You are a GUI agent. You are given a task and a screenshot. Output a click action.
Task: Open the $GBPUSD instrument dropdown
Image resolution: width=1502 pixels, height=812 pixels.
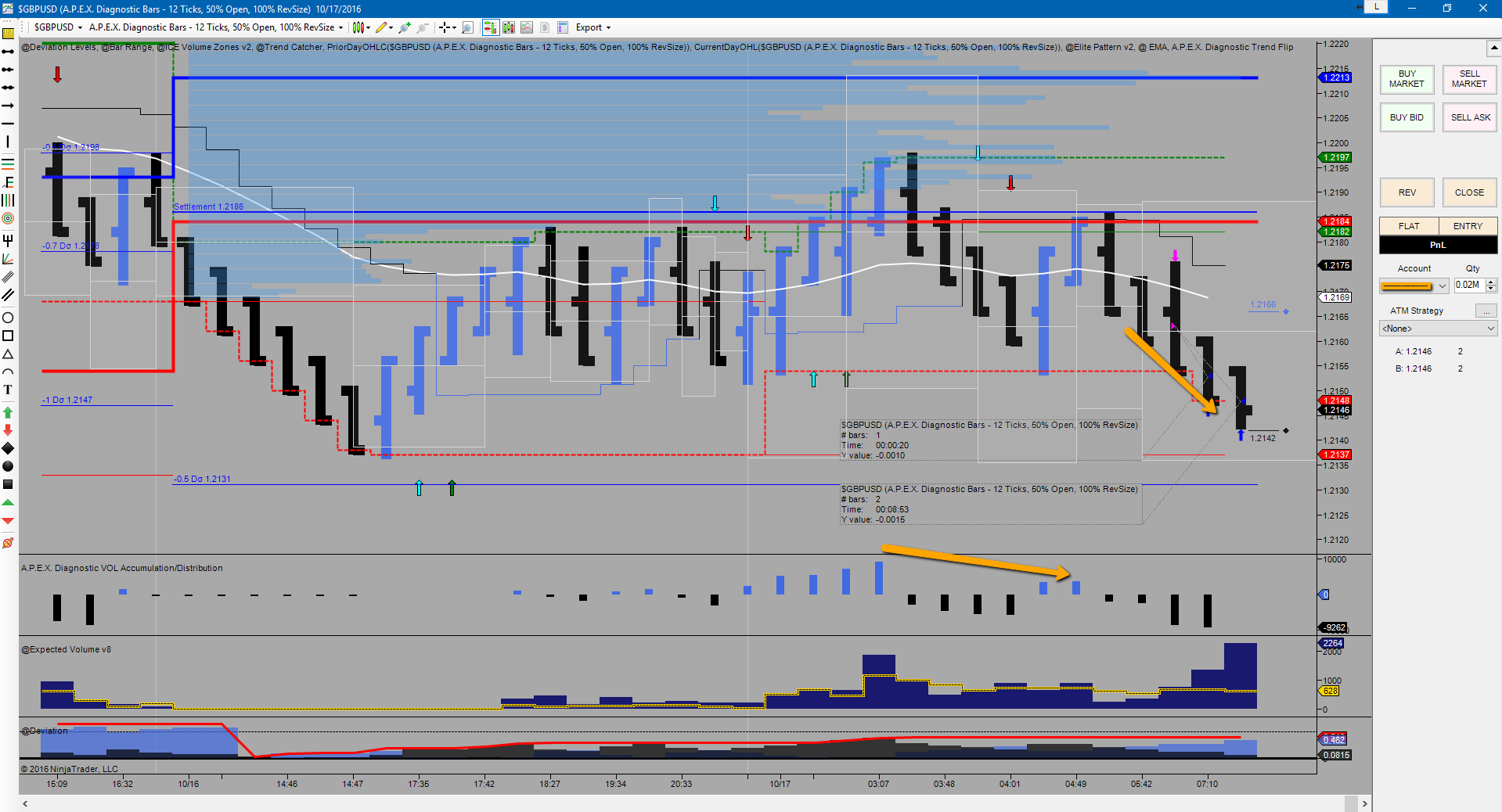pos(58,27)
